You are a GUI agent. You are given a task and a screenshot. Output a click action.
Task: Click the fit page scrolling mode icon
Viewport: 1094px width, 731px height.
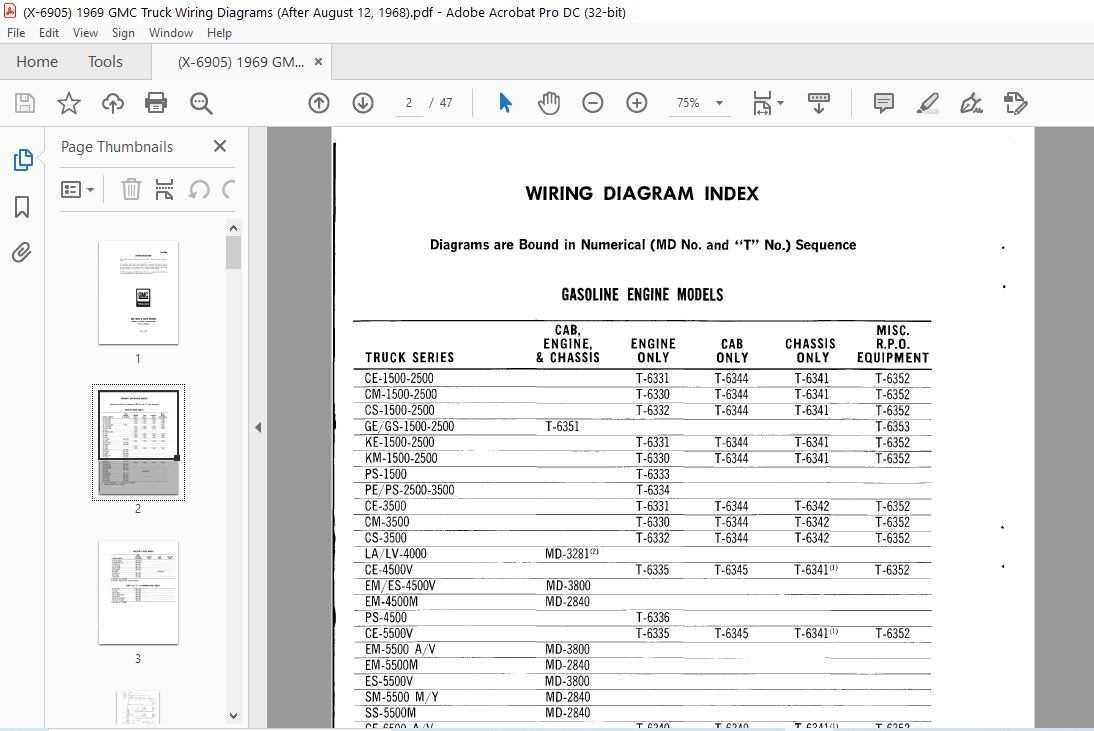(x=762, y=103)
